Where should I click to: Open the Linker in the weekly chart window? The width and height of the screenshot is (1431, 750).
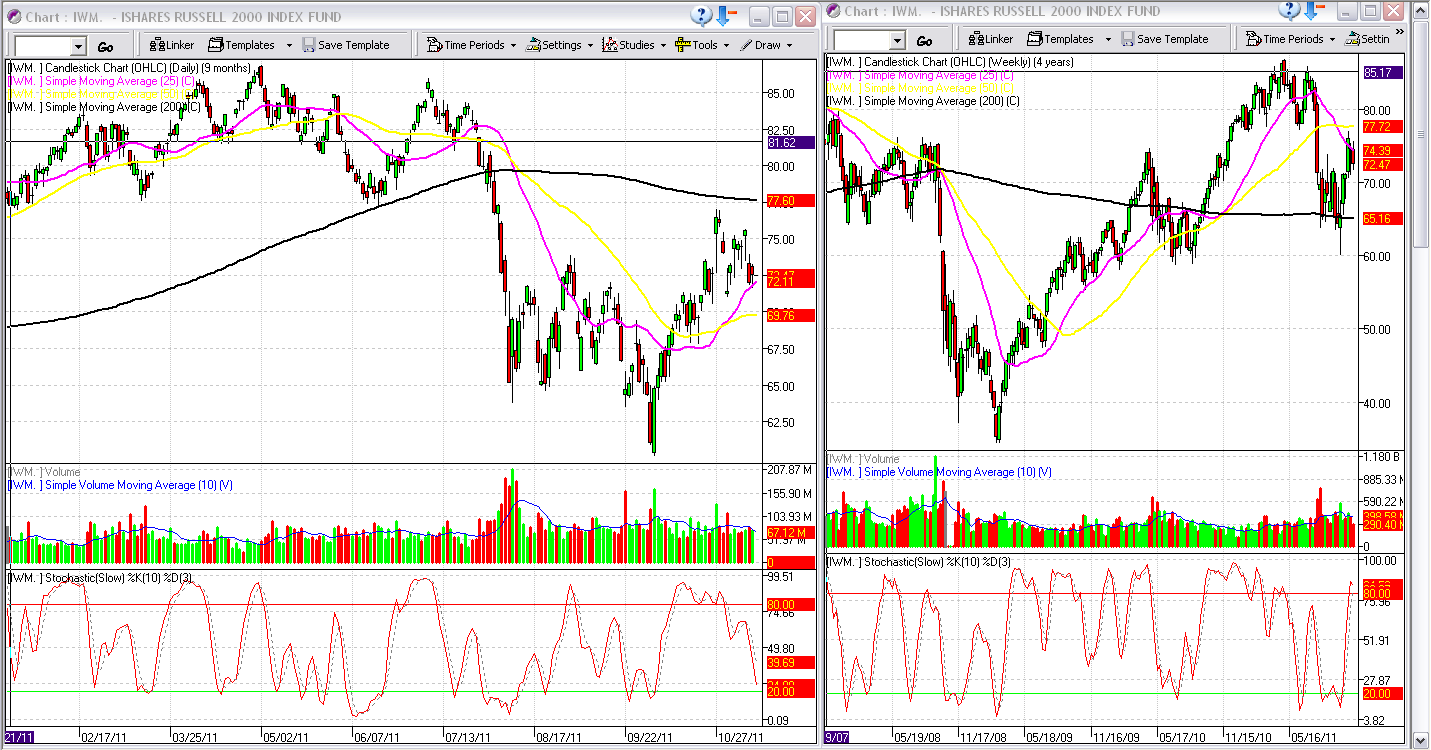point(990,39)
